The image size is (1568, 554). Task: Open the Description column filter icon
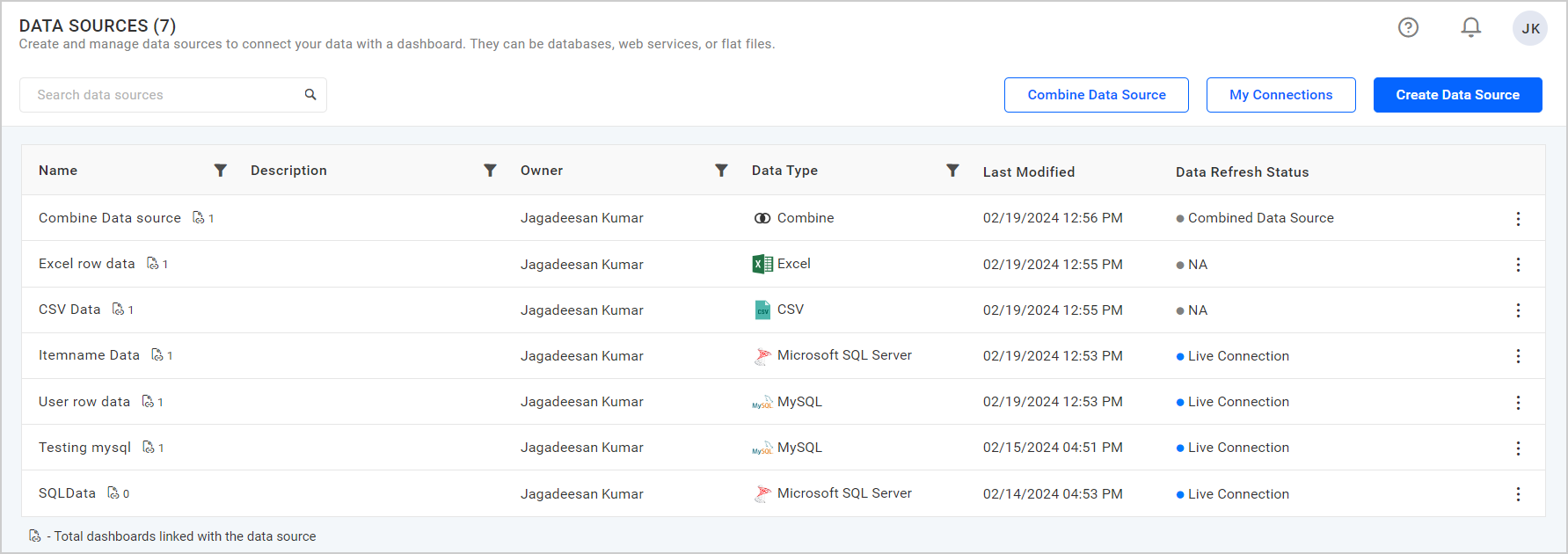point(490,171)
